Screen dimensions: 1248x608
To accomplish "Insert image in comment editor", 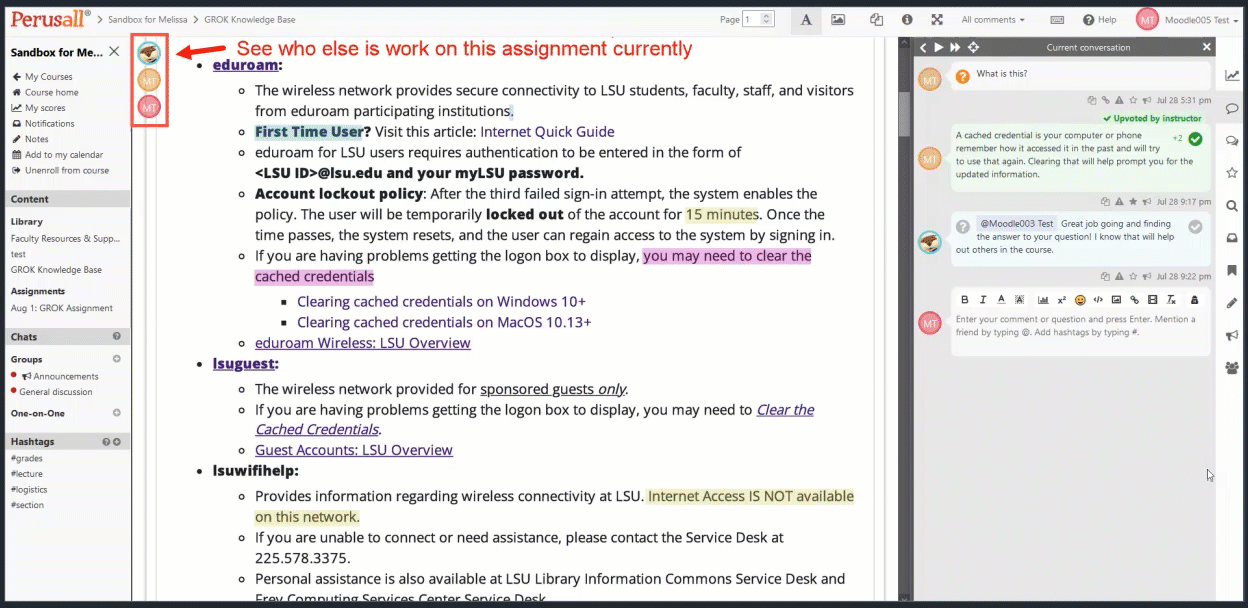I will (1116, 300).
